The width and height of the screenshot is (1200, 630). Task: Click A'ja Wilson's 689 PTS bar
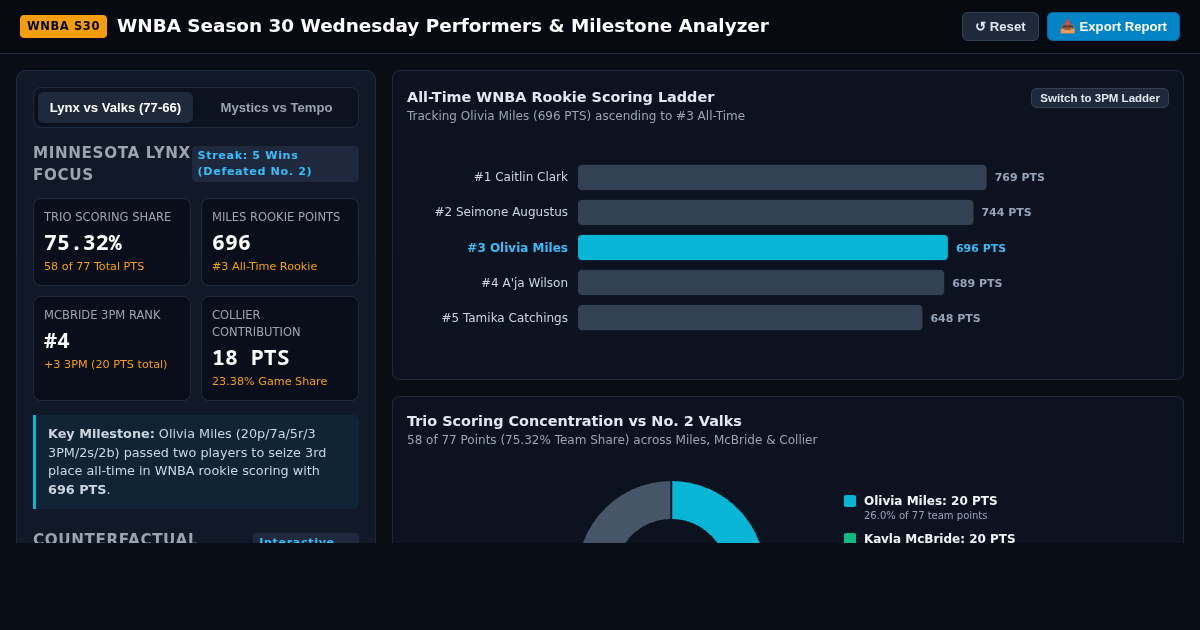coord(761,282)
